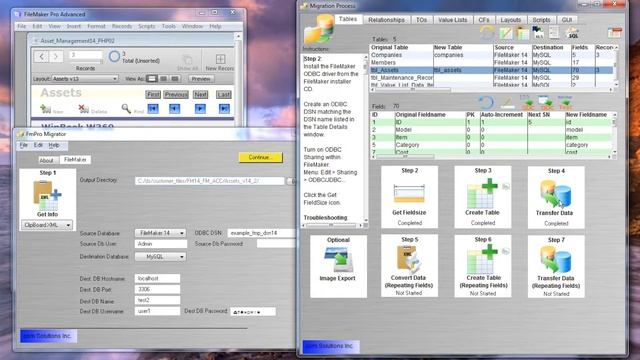Select the Model row in fields list

[x=492, y=129]
